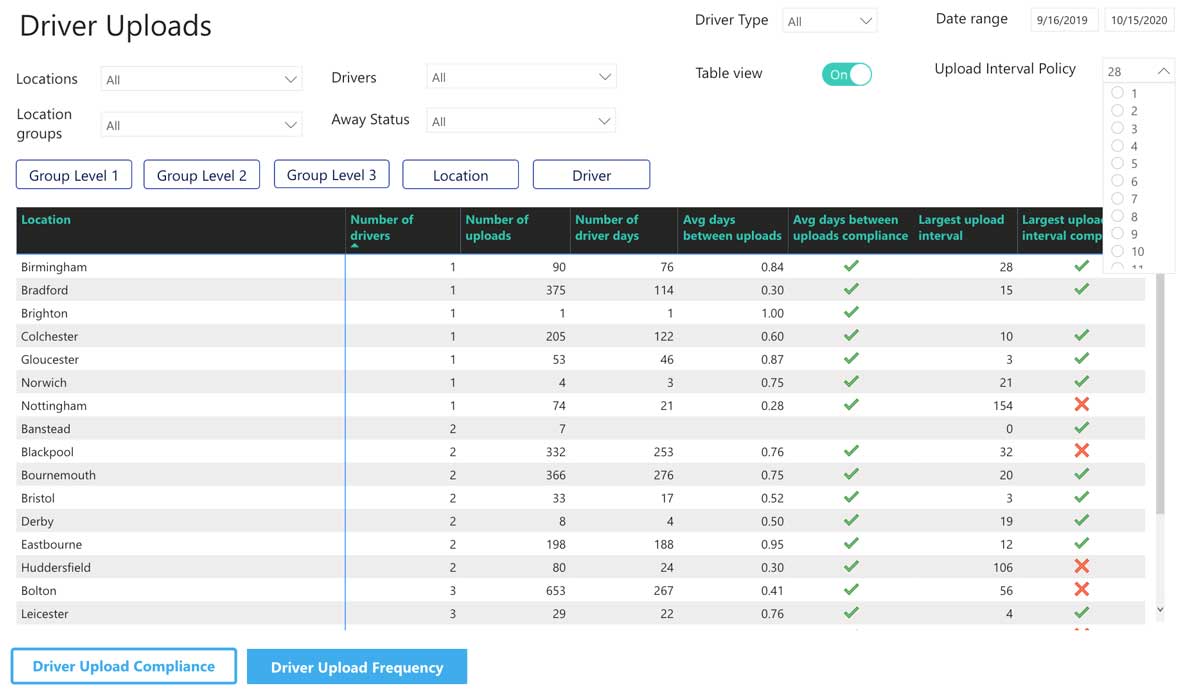Switch to the Group Level 1 view
Screen dimensions: 1200x689
(74, 175)
